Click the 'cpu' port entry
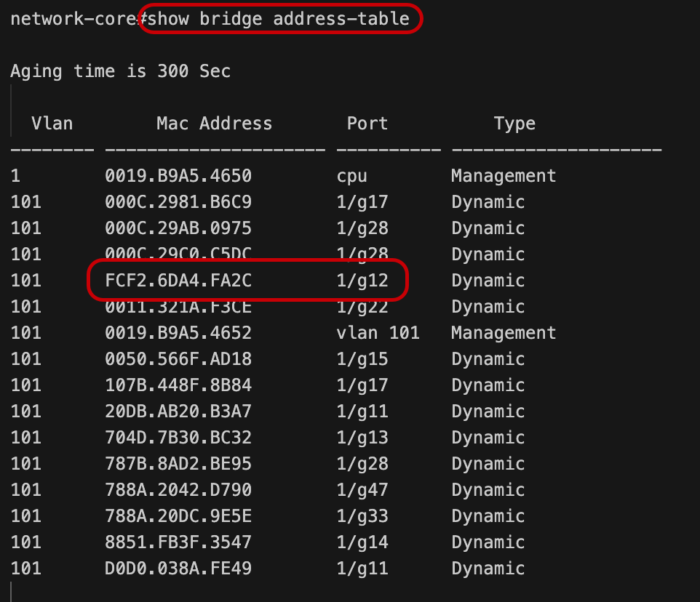The image size is (700, 602). pos(352,176)
